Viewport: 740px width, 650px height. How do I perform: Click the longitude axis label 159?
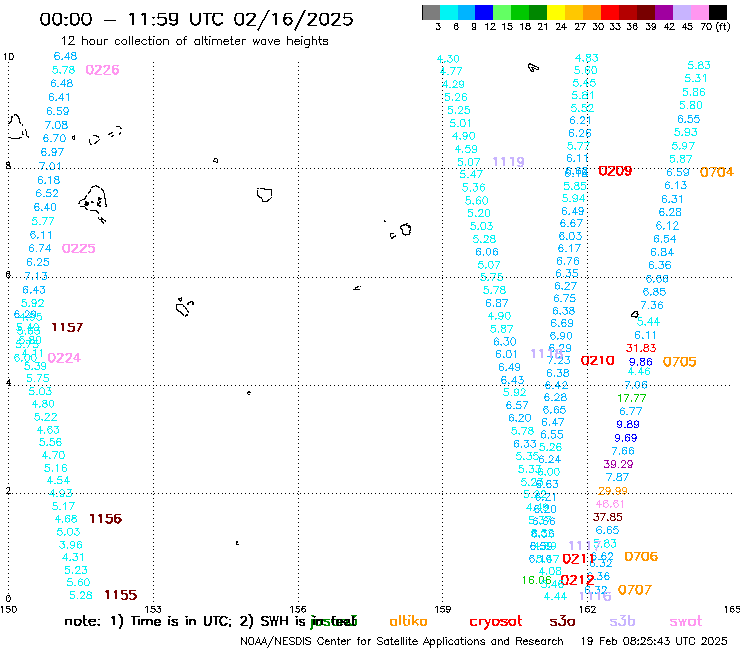pyautogui.click(x=443, y=609)
